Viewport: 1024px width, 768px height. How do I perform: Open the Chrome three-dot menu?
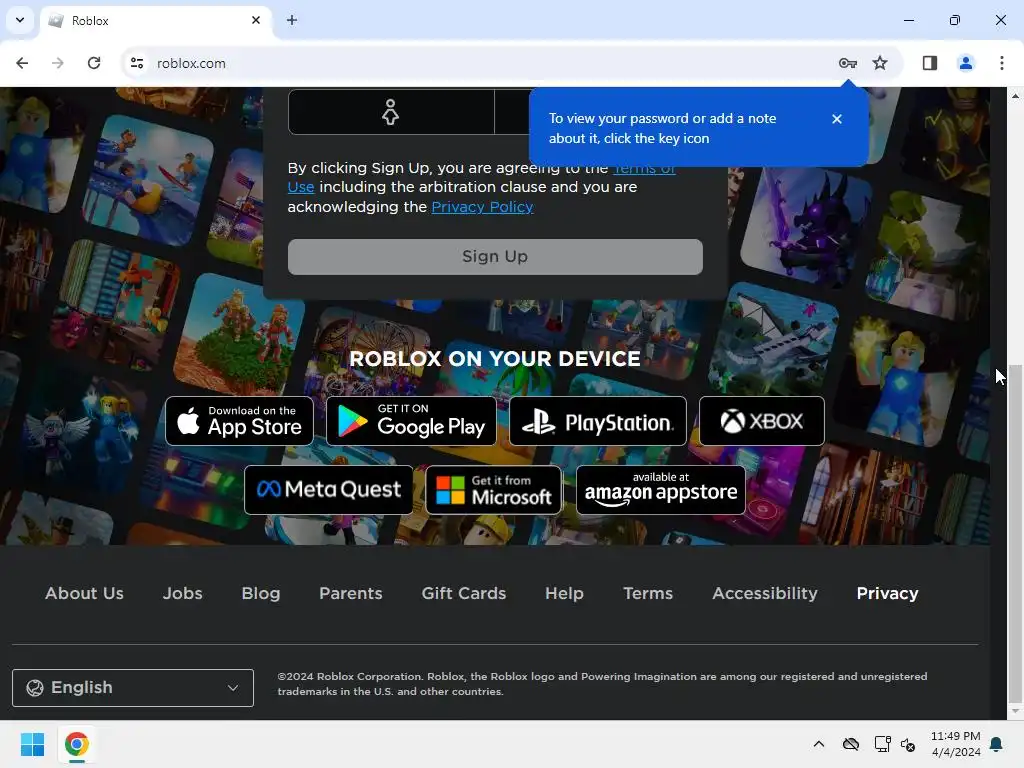1001,63
